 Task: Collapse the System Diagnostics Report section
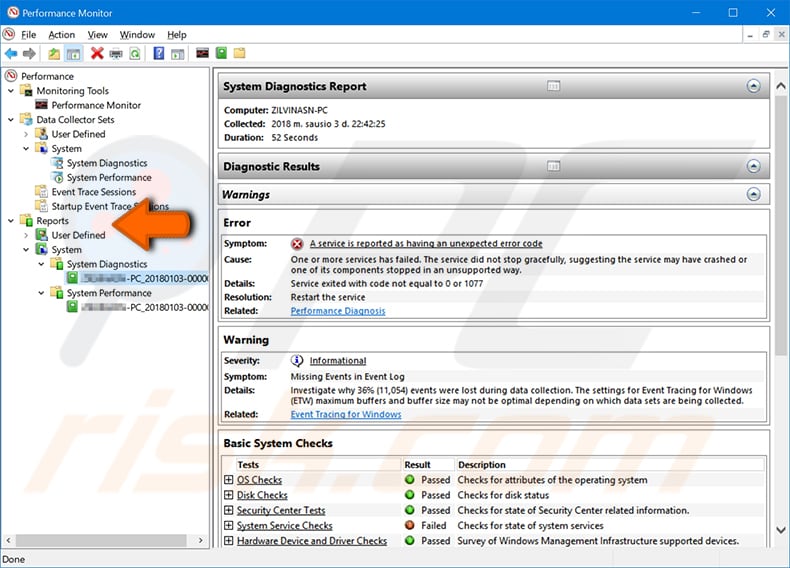click(x=753, y=86)
